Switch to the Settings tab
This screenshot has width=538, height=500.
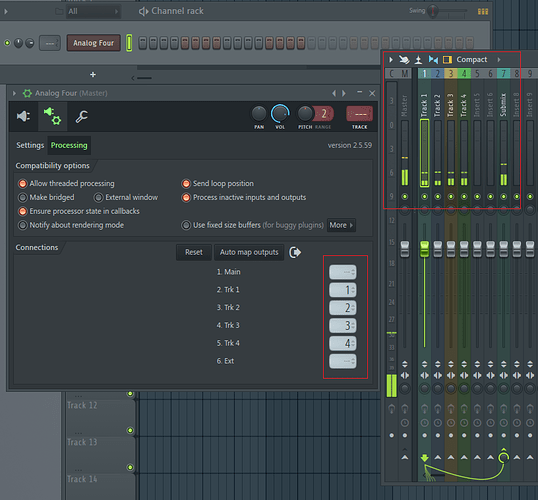[x=30, y=145]
